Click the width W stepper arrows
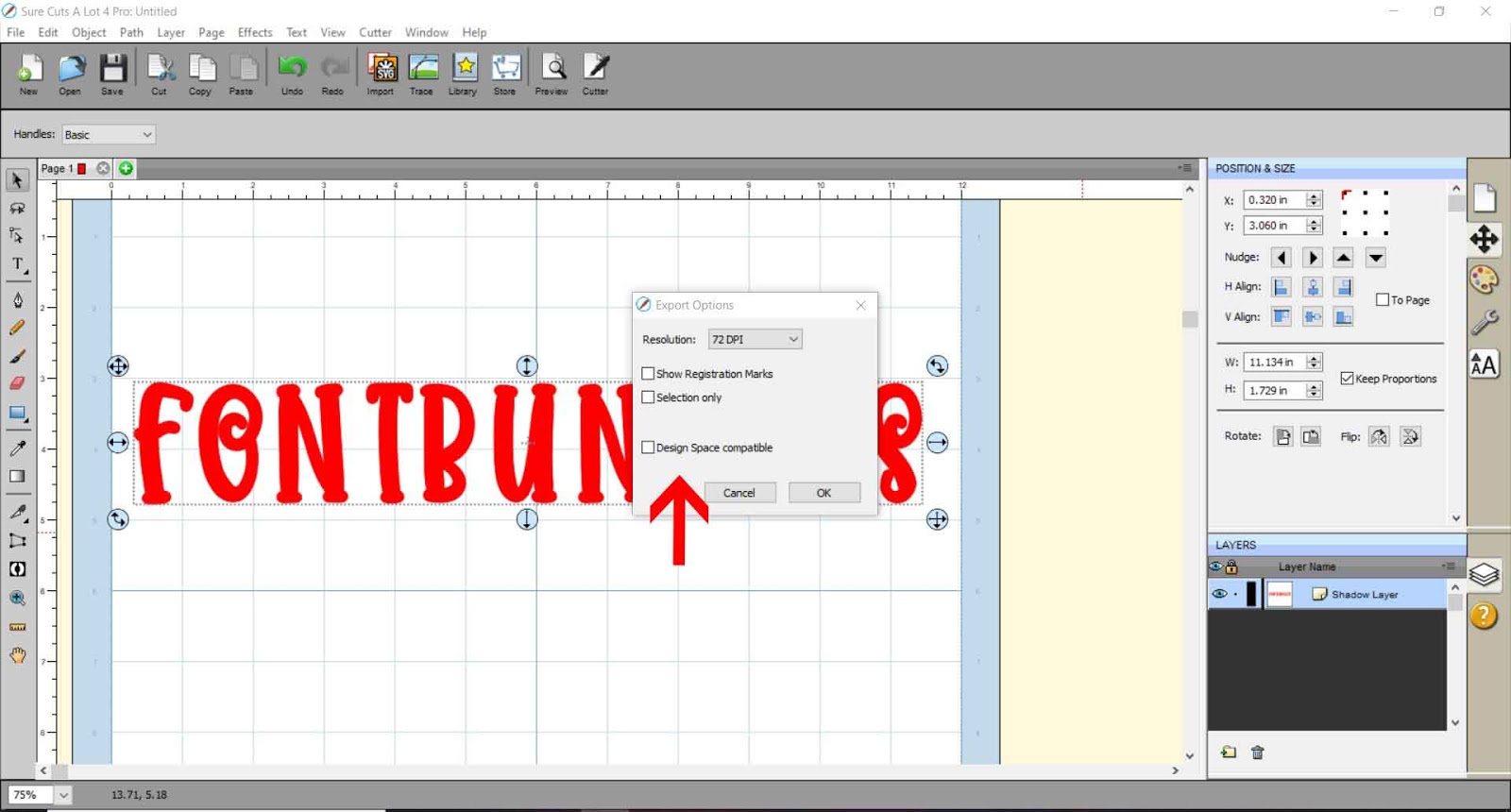The height and width of the screenshot is (812, 1511). 1314,363
